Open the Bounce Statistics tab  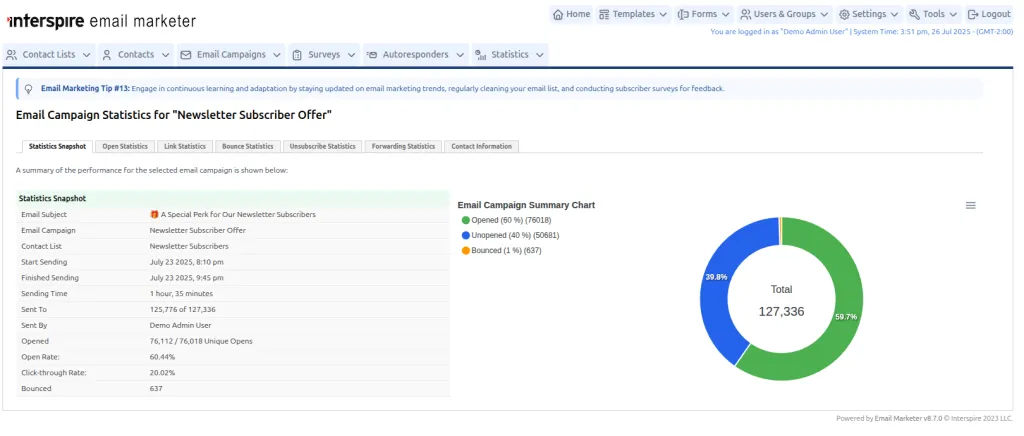(x=248, y=147)
